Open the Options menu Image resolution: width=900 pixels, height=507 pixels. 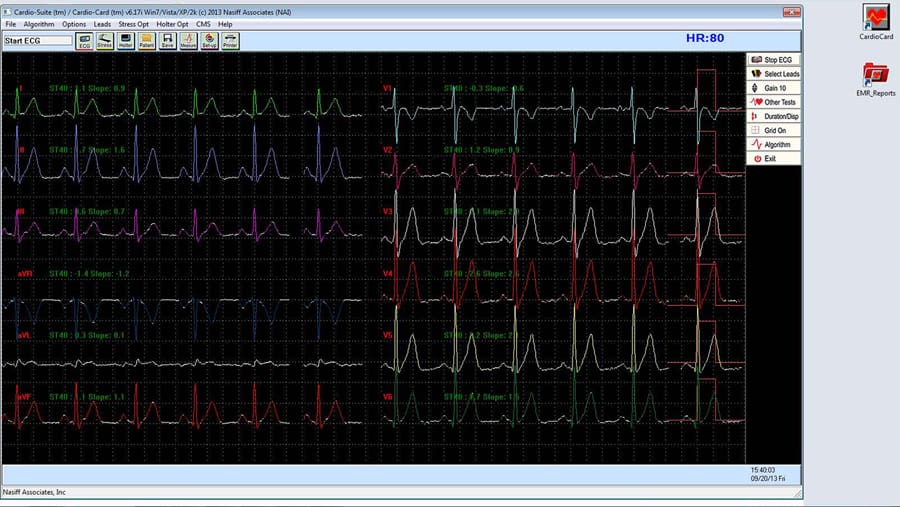tap(74, 23)
